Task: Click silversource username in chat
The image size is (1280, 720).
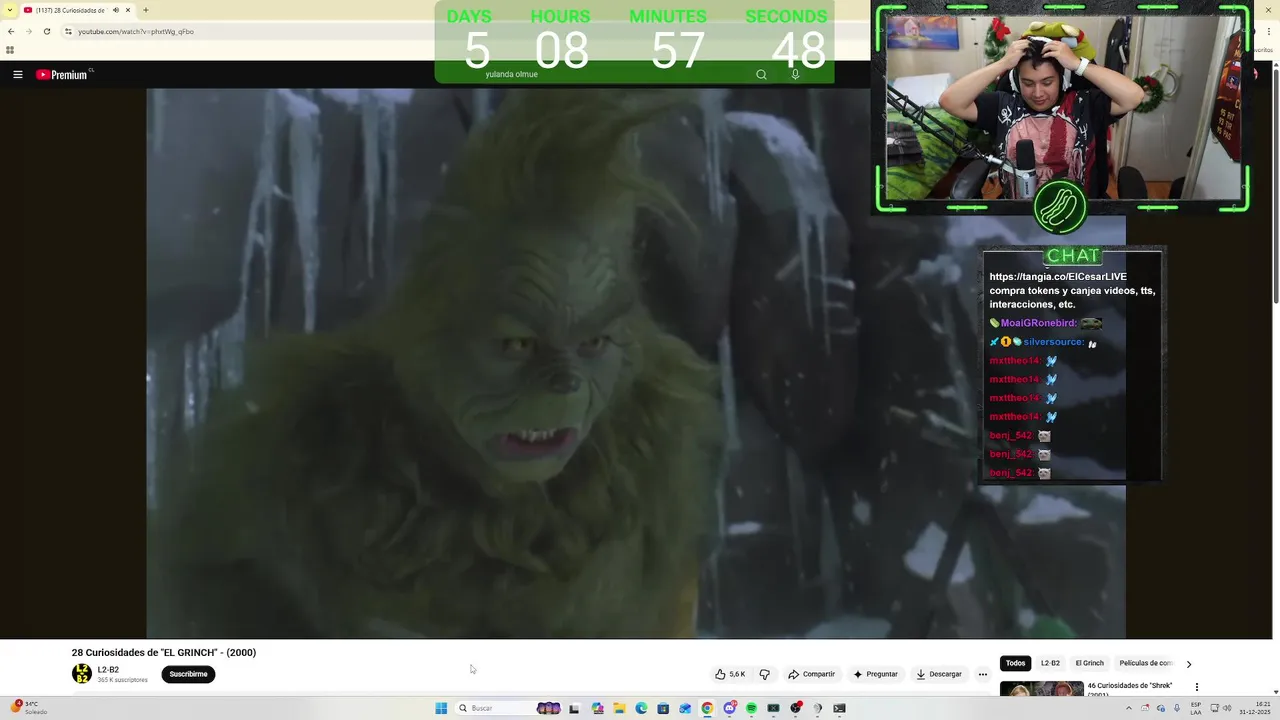Action: [x=1053, y=342]
